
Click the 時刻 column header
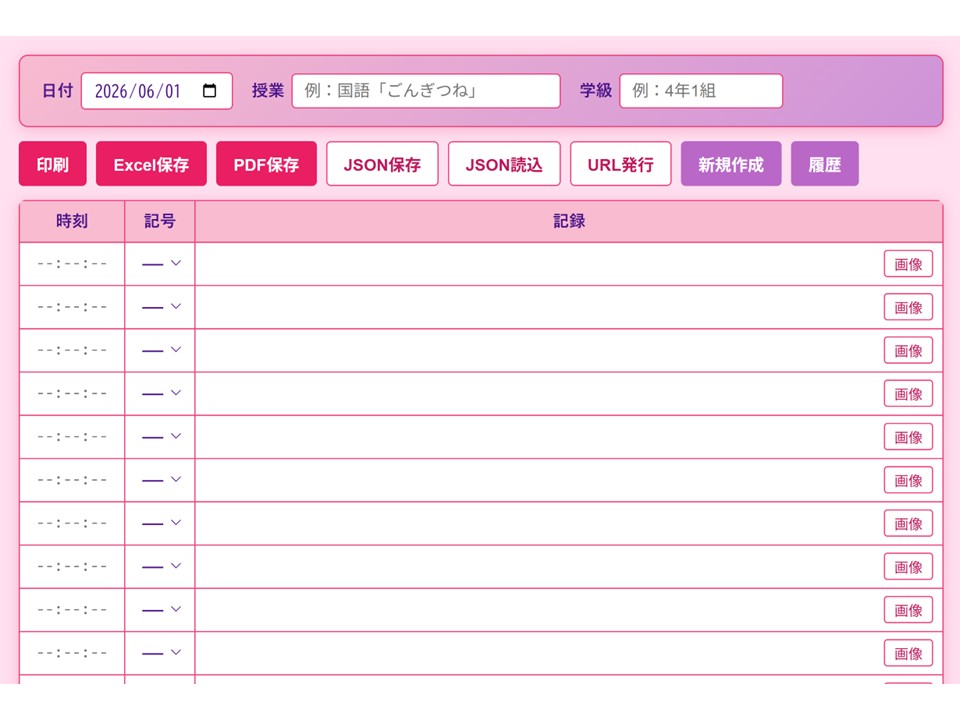pos(72,221)
